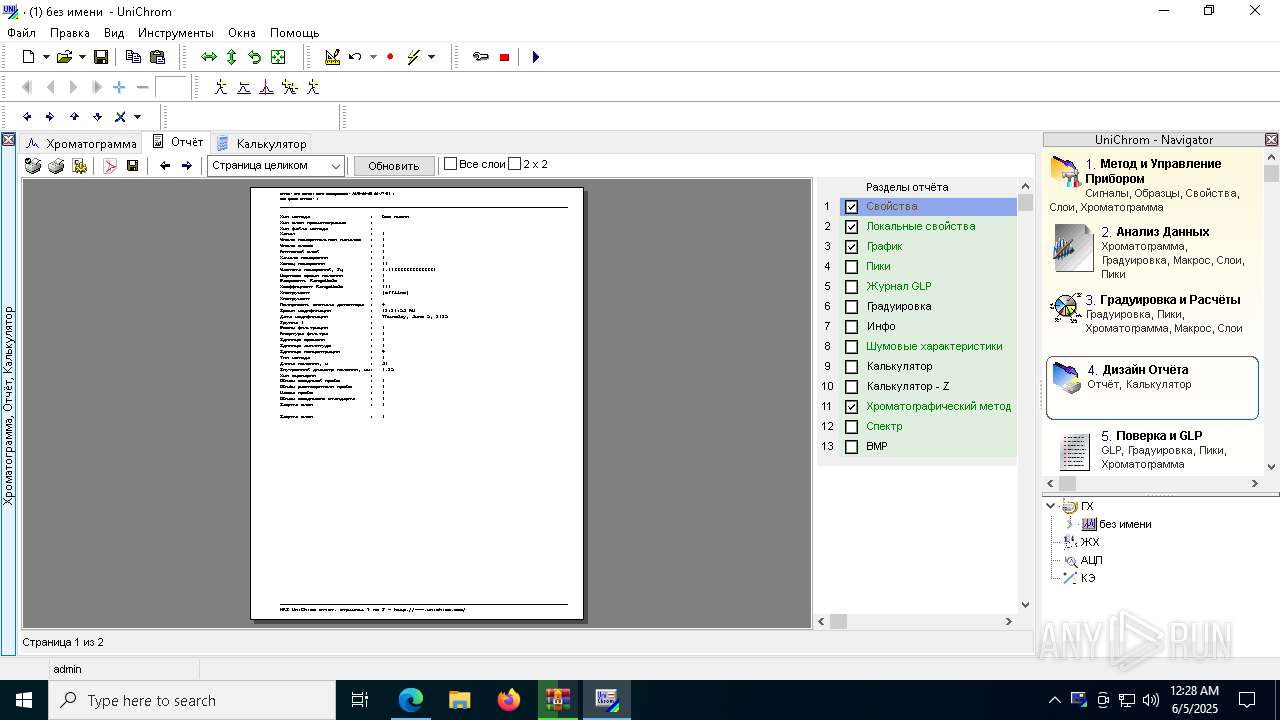
Task: Click the blue plus add layer icon
Action: click(x=119, y=87)
